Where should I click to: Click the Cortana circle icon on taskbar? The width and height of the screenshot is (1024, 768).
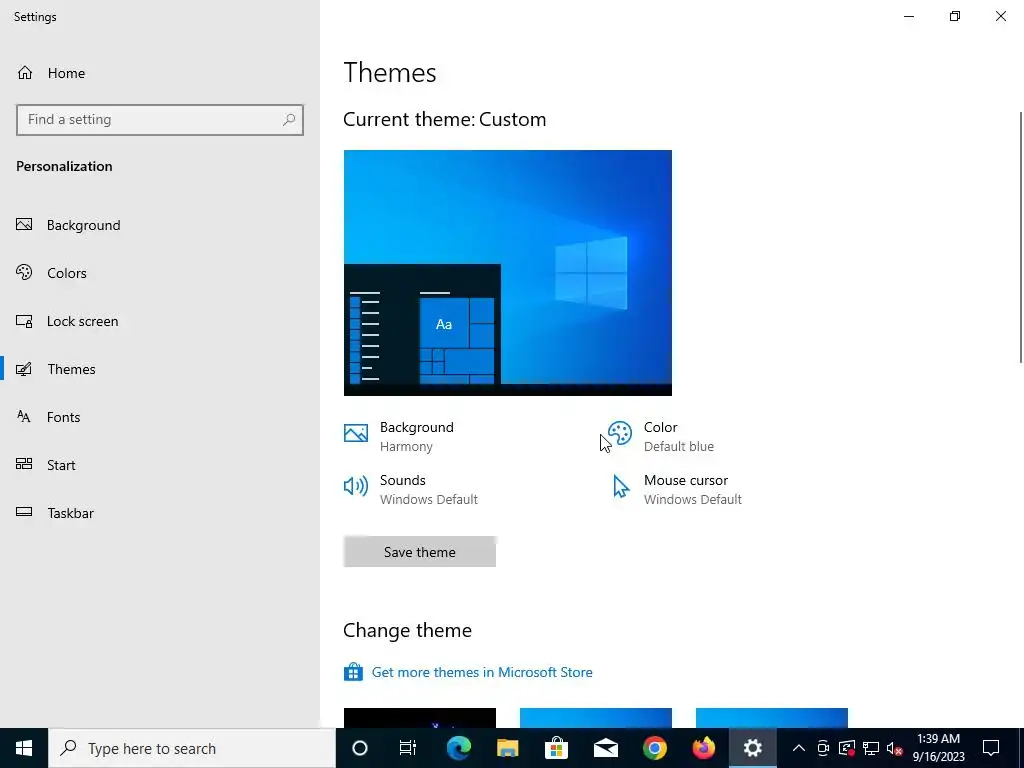point(360,748)
